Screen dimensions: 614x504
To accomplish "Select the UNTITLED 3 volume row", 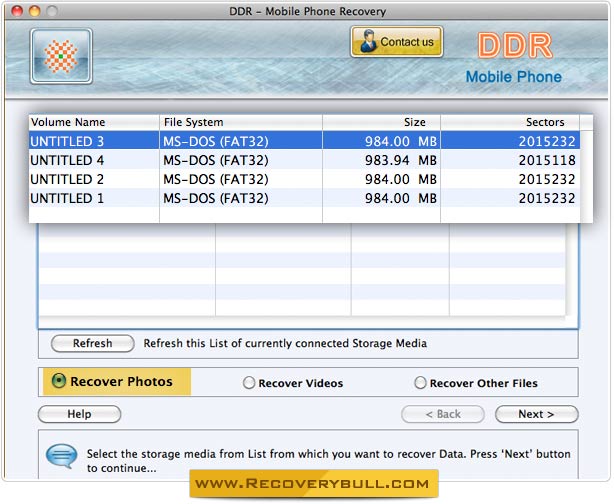I will point(304,141).
